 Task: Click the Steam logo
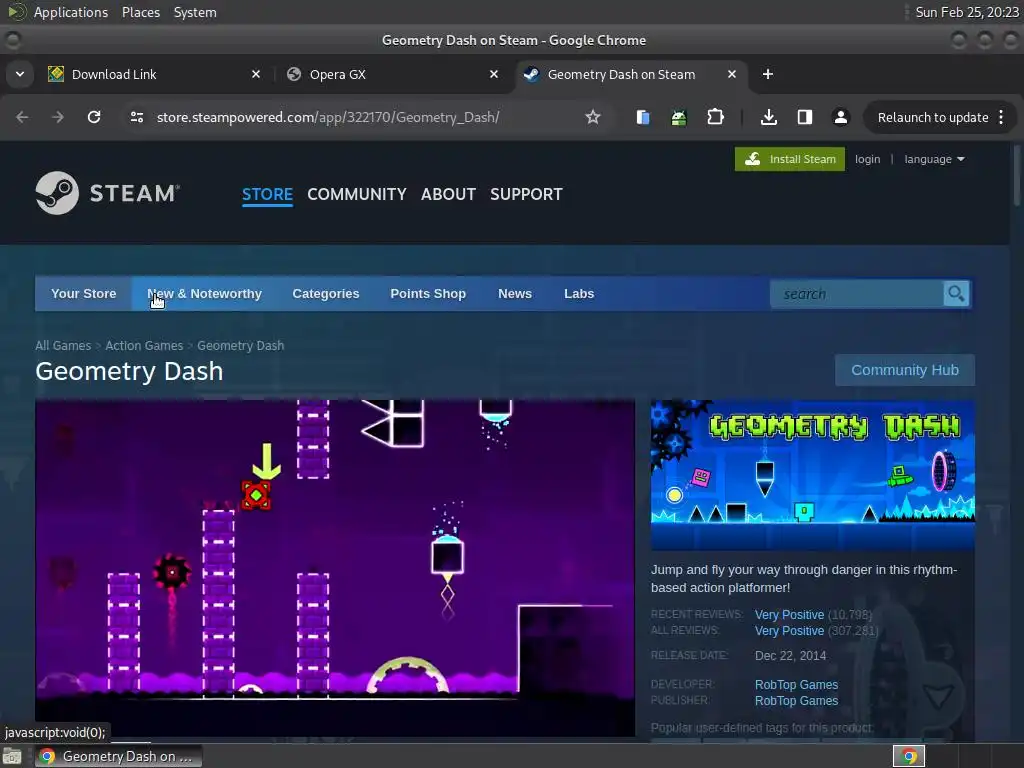[108, 193]
